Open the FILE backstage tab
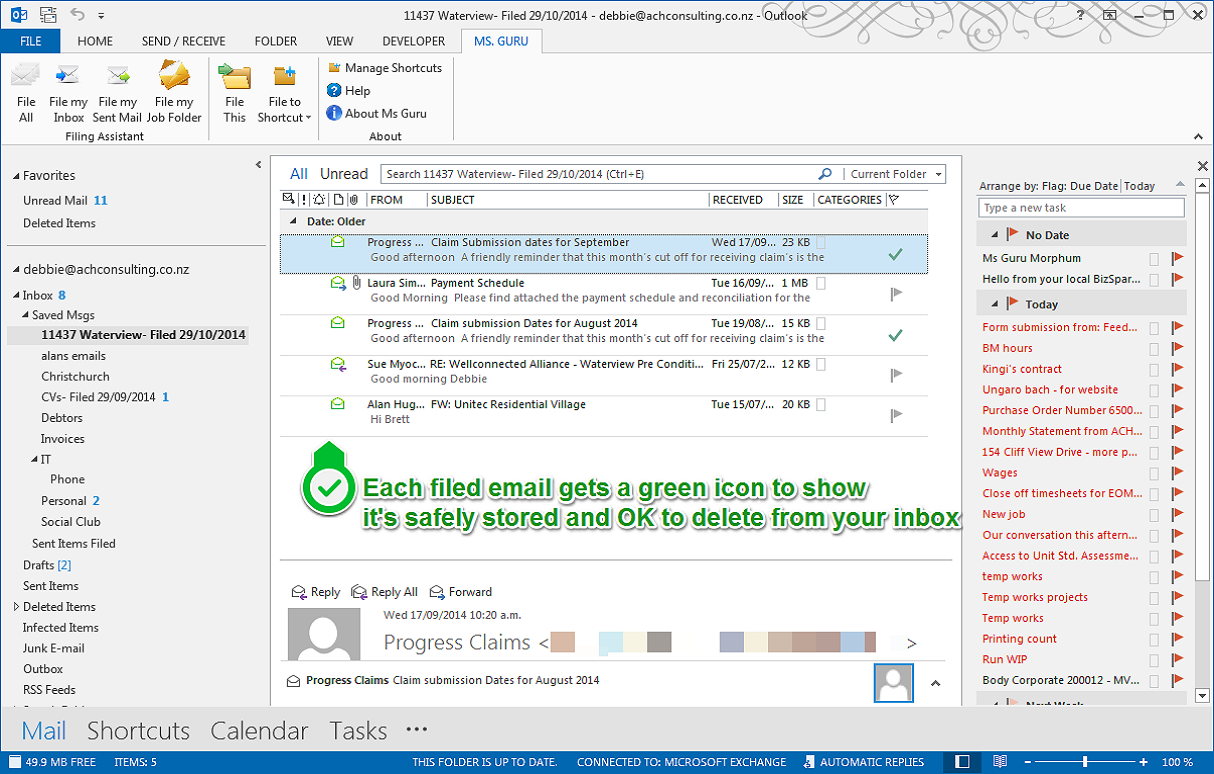 30,41
